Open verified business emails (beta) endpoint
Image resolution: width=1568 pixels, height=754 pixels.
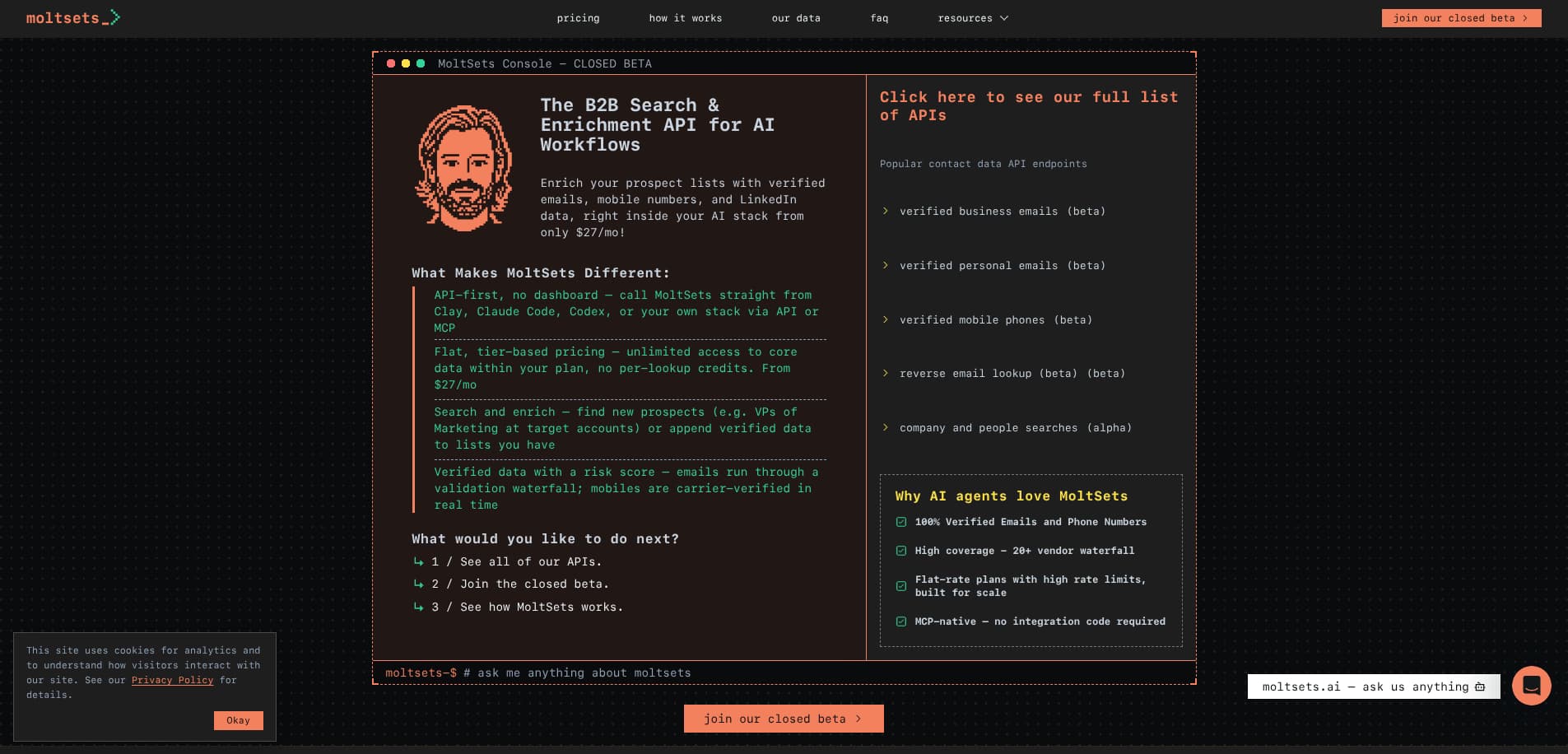click(x=1003, y=212)
